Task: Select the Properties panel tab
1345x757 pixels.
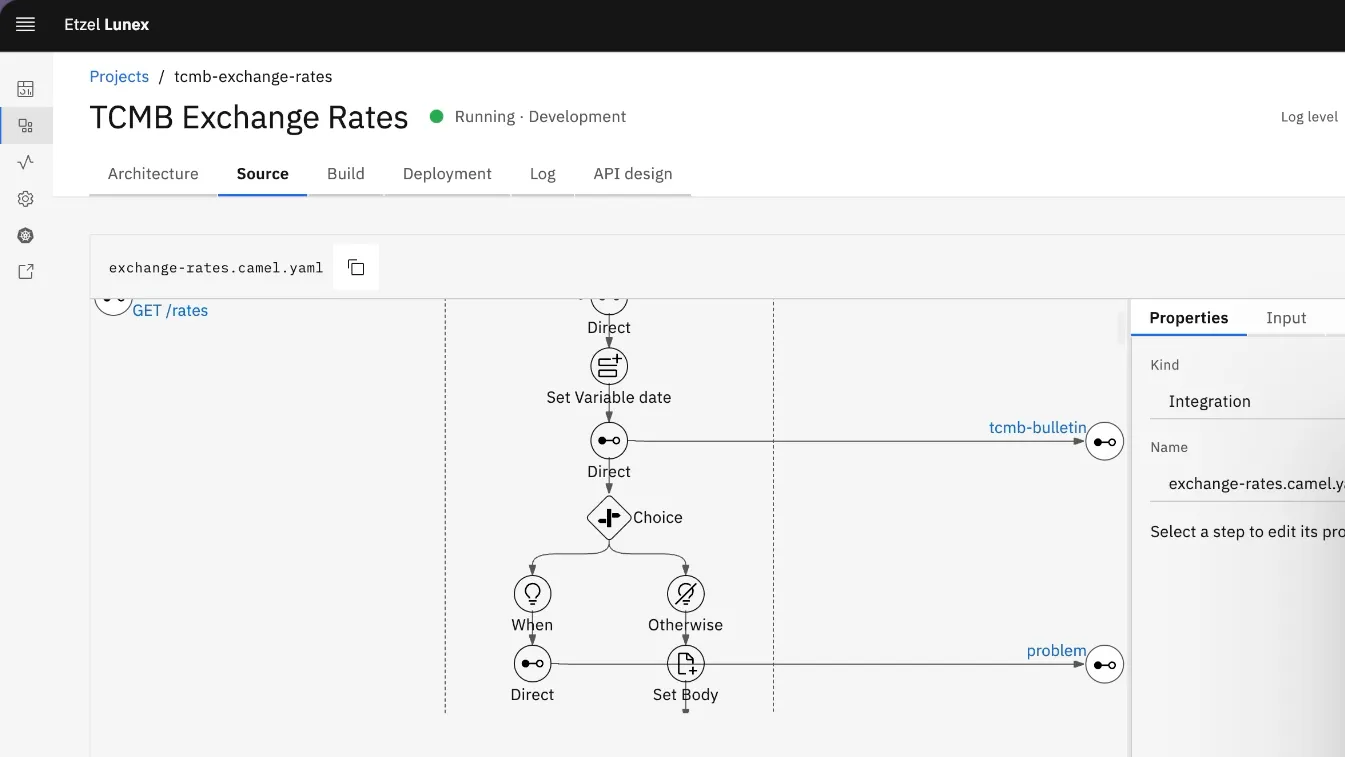Action: click(x=1189, y=318)
